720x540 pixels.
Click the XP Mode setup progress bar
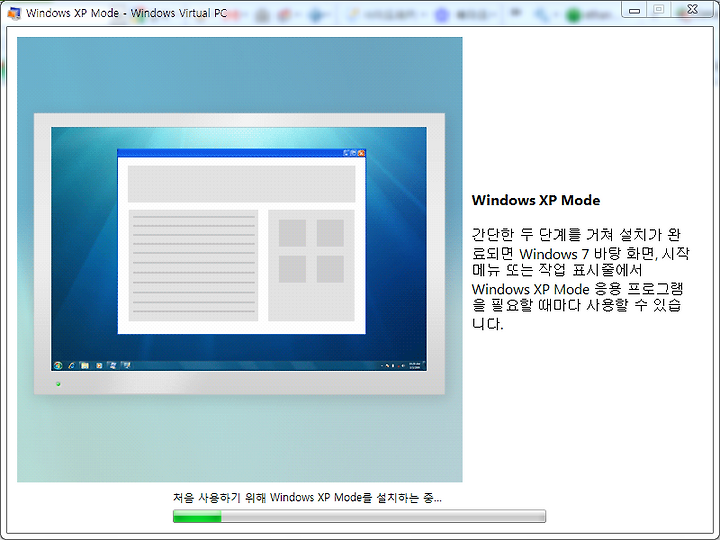pyautogui.click(x=359, y=516)
